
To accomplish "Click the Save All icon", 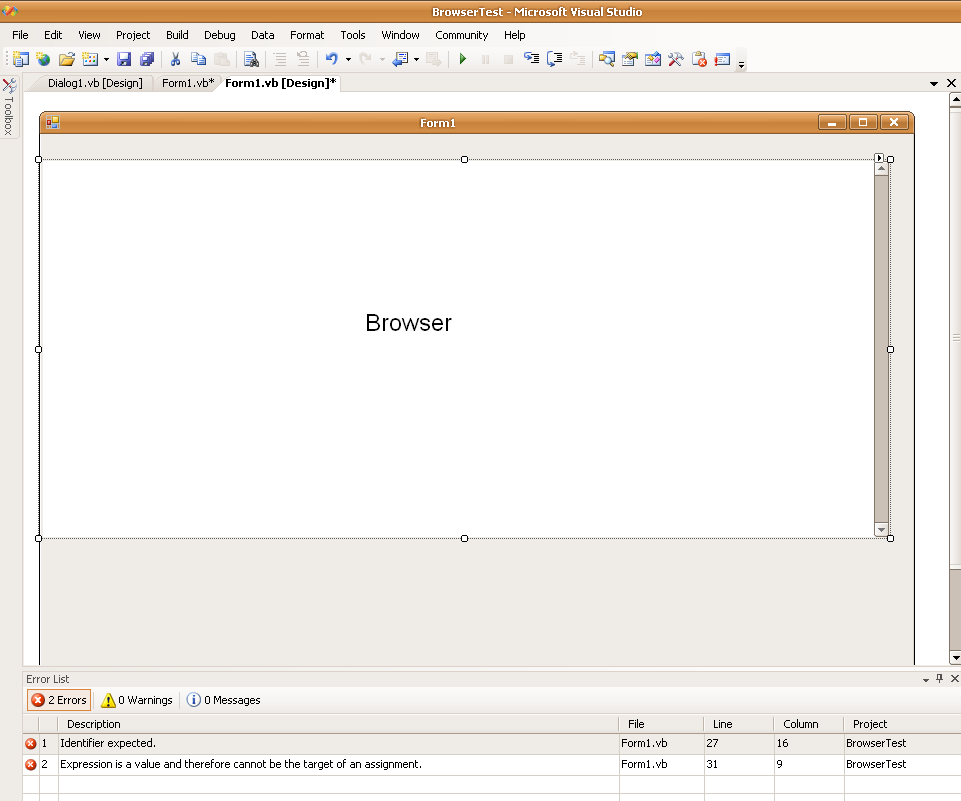I will coord(147,59).
